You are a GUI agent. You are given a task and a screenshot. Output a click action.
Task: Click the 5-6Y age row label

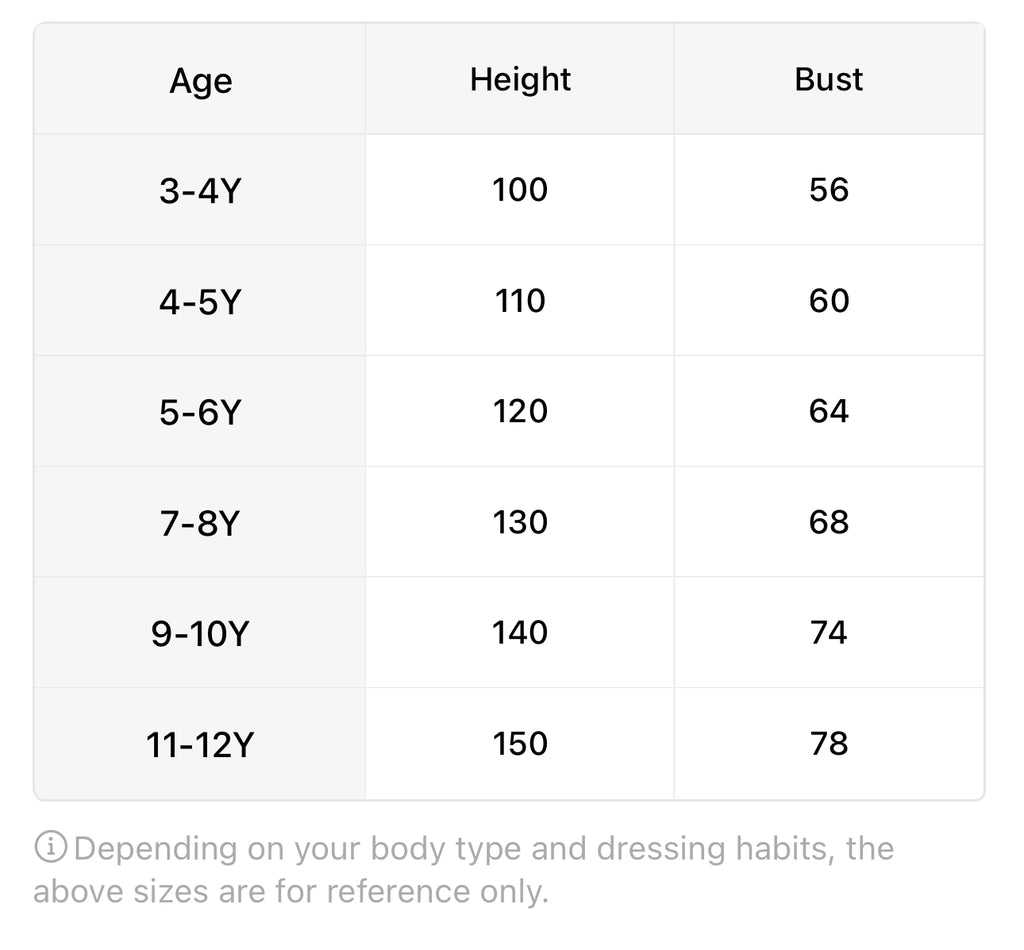[200, 412]
